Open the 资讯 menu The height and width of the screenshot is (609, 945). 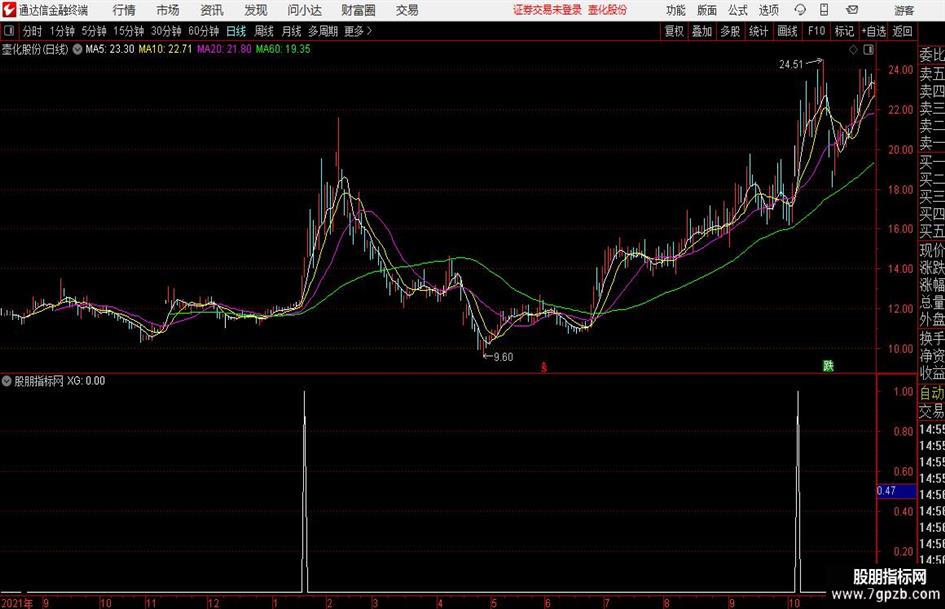[212, 10]
